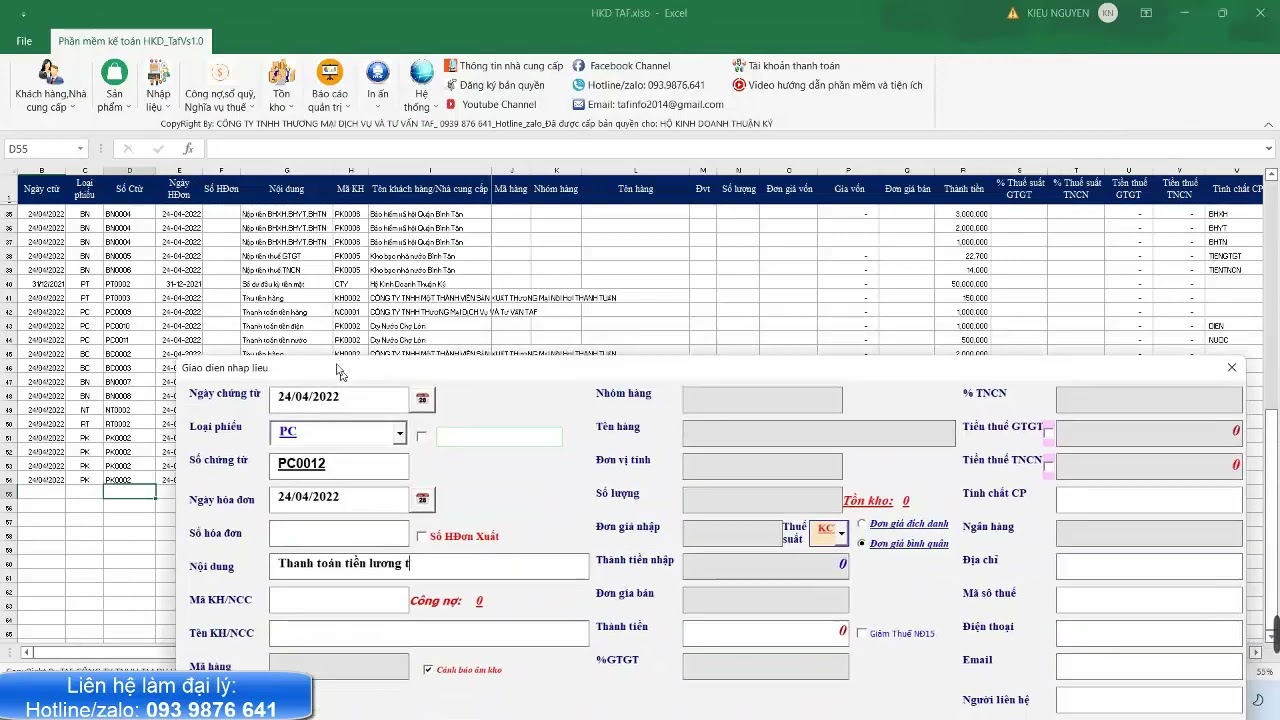Toggle the Cảnh báo âm kho checkbox
Viewport: 1280px width, 720px height.
click(428, 669)
